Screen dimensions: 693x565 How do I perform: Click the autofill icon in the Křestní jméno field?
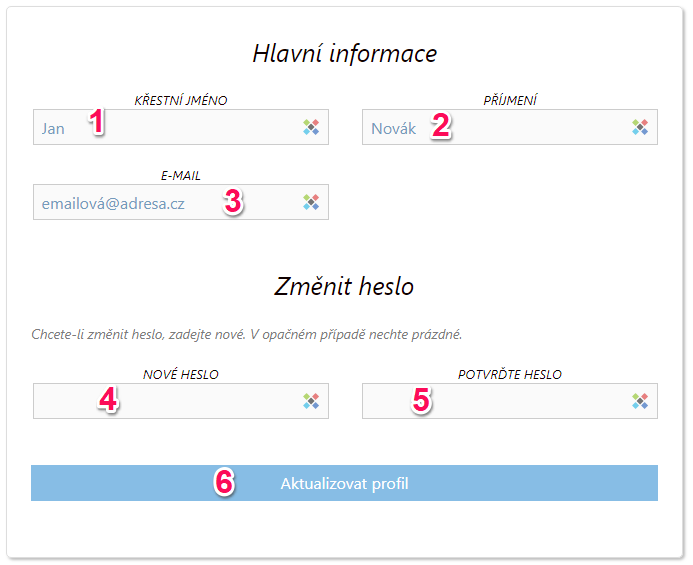[311, 127]
